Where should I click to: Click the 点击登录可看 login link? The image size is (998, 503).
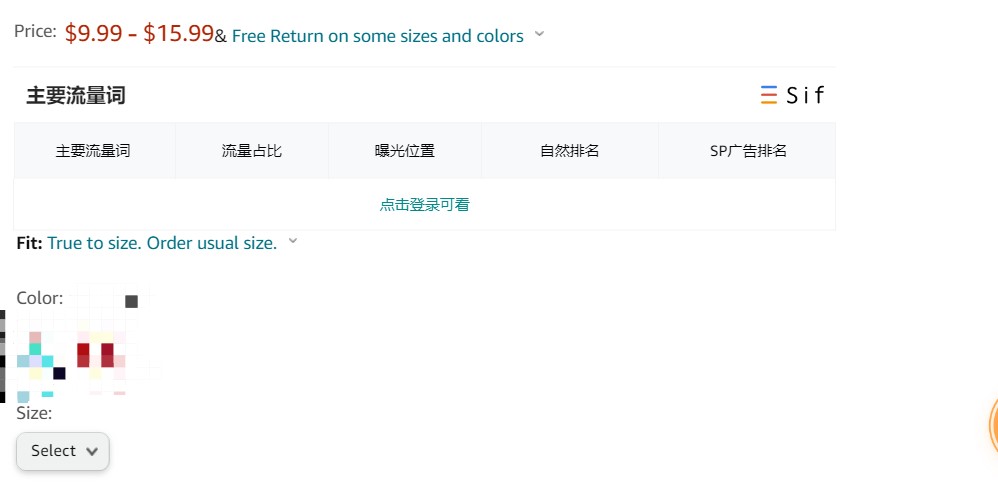tap(425, 204)
